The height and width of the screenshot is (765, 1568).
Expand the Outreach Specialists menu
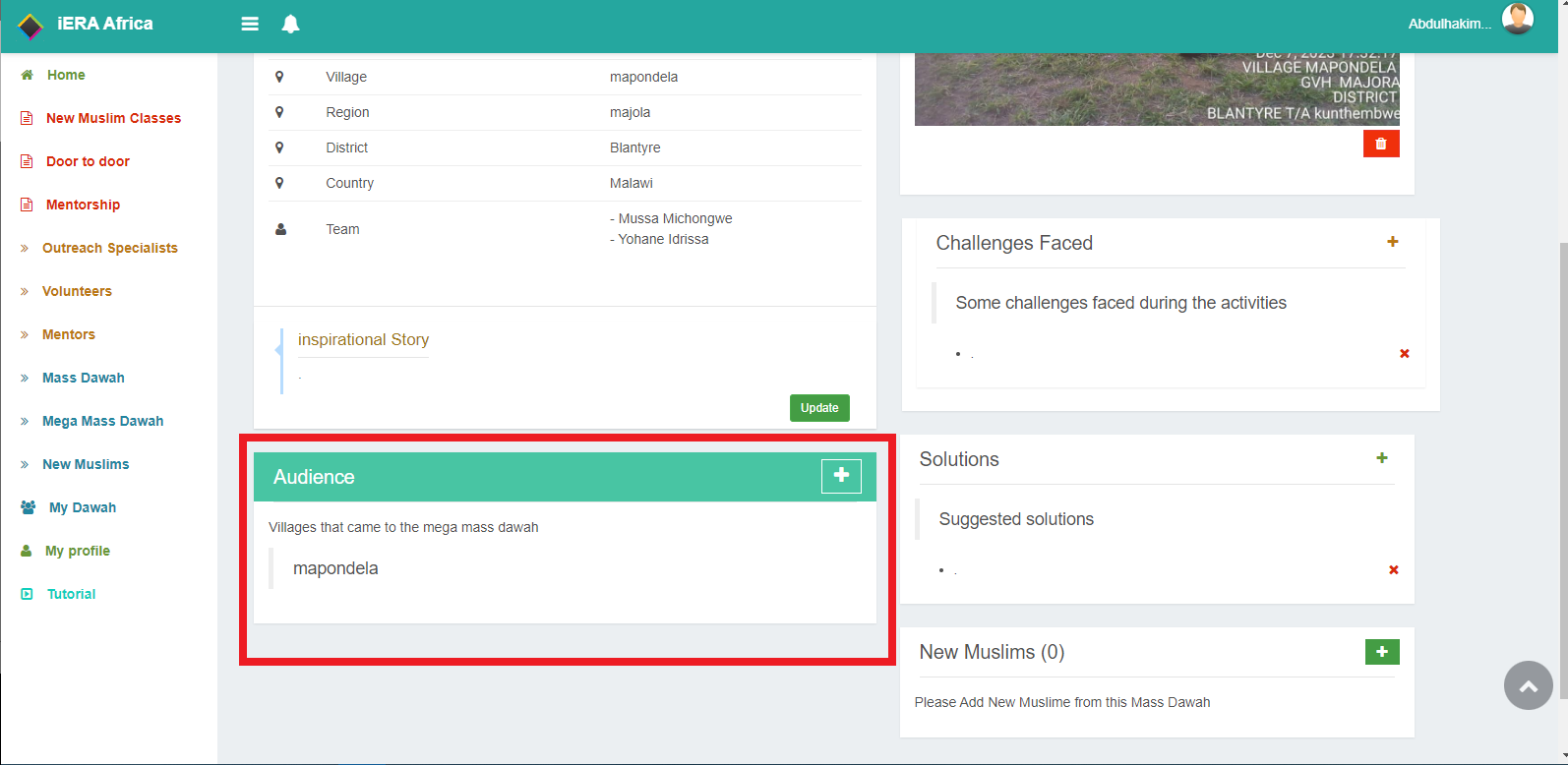click(x=109, y=248)
